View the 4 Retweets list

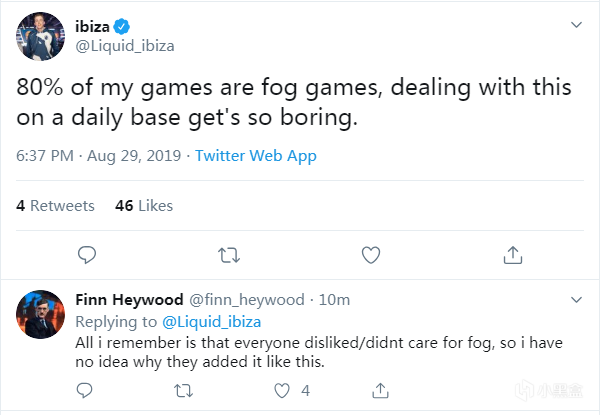coord(55,205)
